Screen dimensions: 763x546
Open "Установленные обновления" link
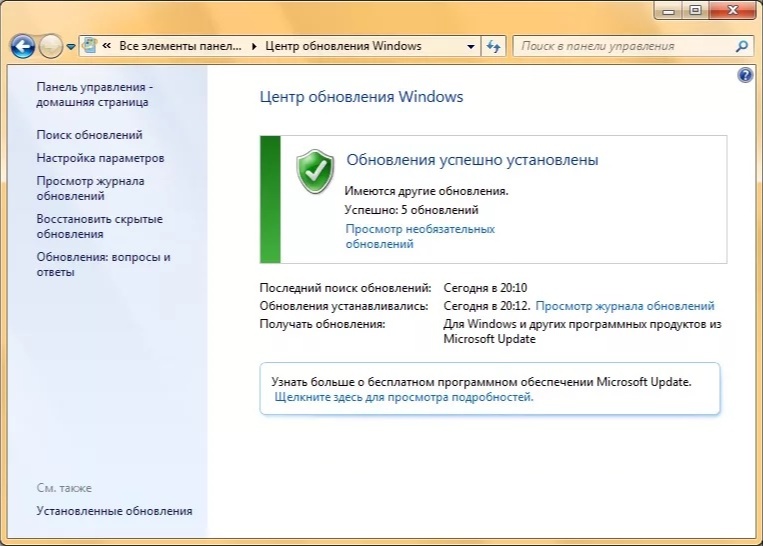click(114, 511)
